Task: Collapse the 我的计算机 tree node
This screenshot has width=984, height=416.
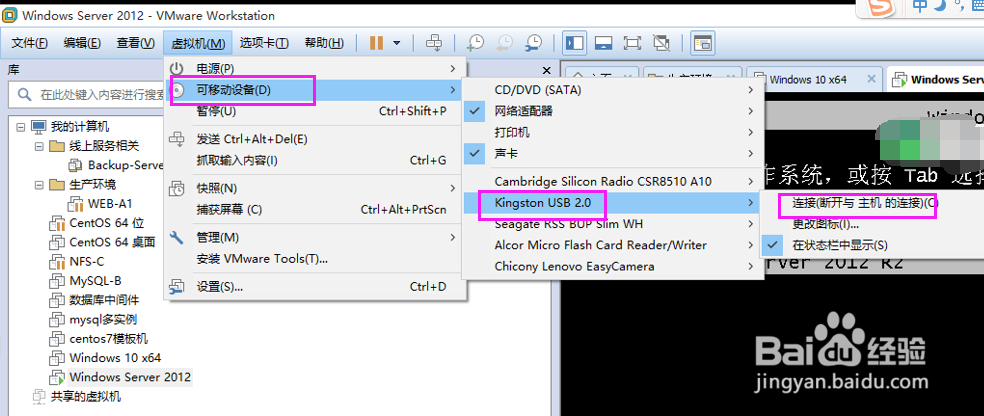Action: coord(21,127)
